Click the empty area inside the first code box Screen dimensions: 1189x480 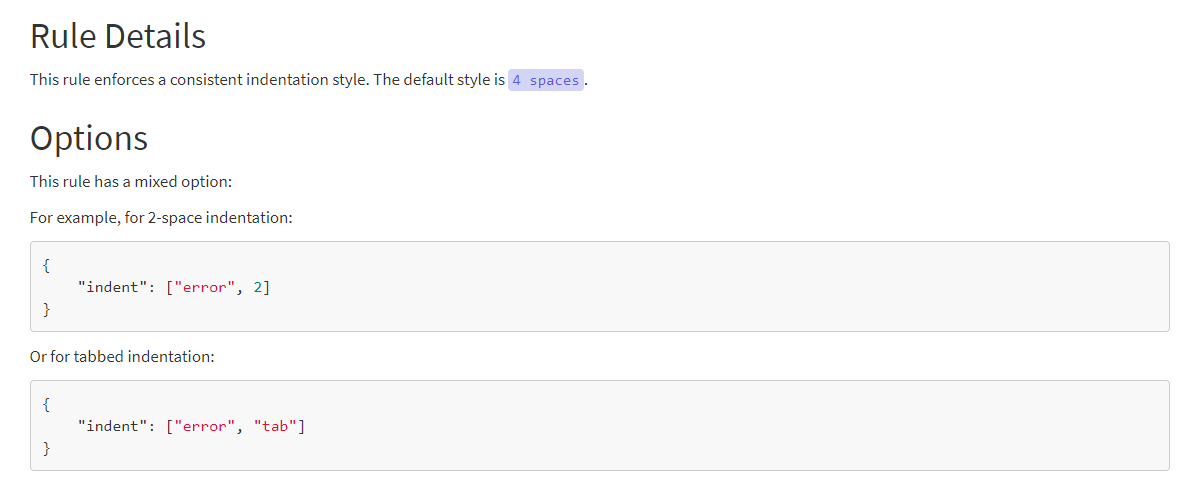click(720, 287)
